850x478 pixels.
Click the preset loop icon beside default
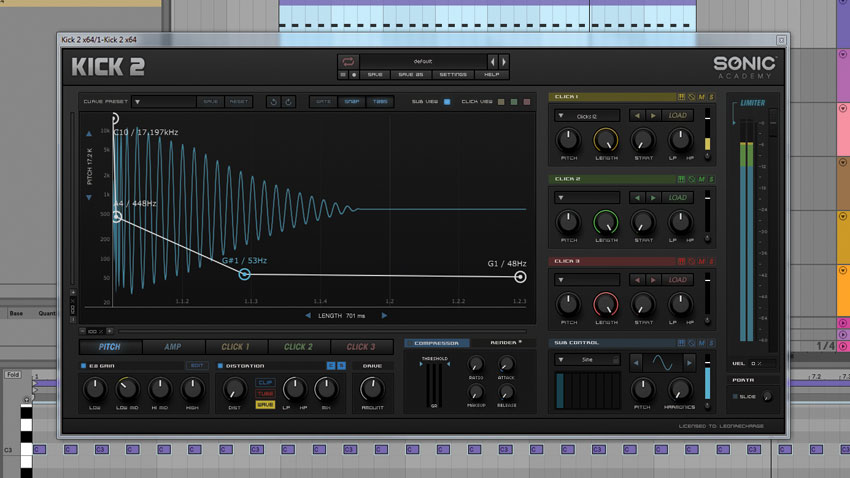pos(348,61)
